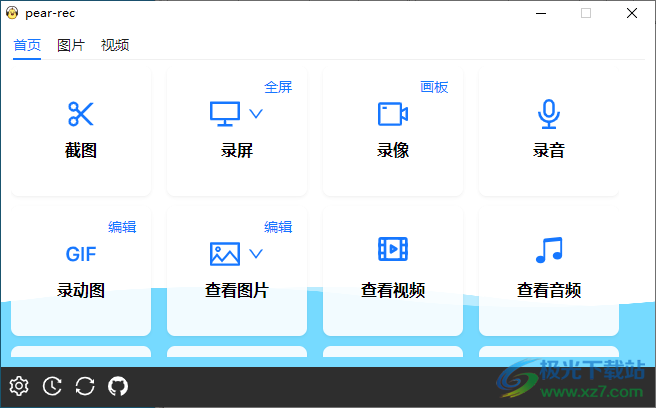Click the monitor screen-recording icon
Screen dimensions: 656x408
coord(225,113)
